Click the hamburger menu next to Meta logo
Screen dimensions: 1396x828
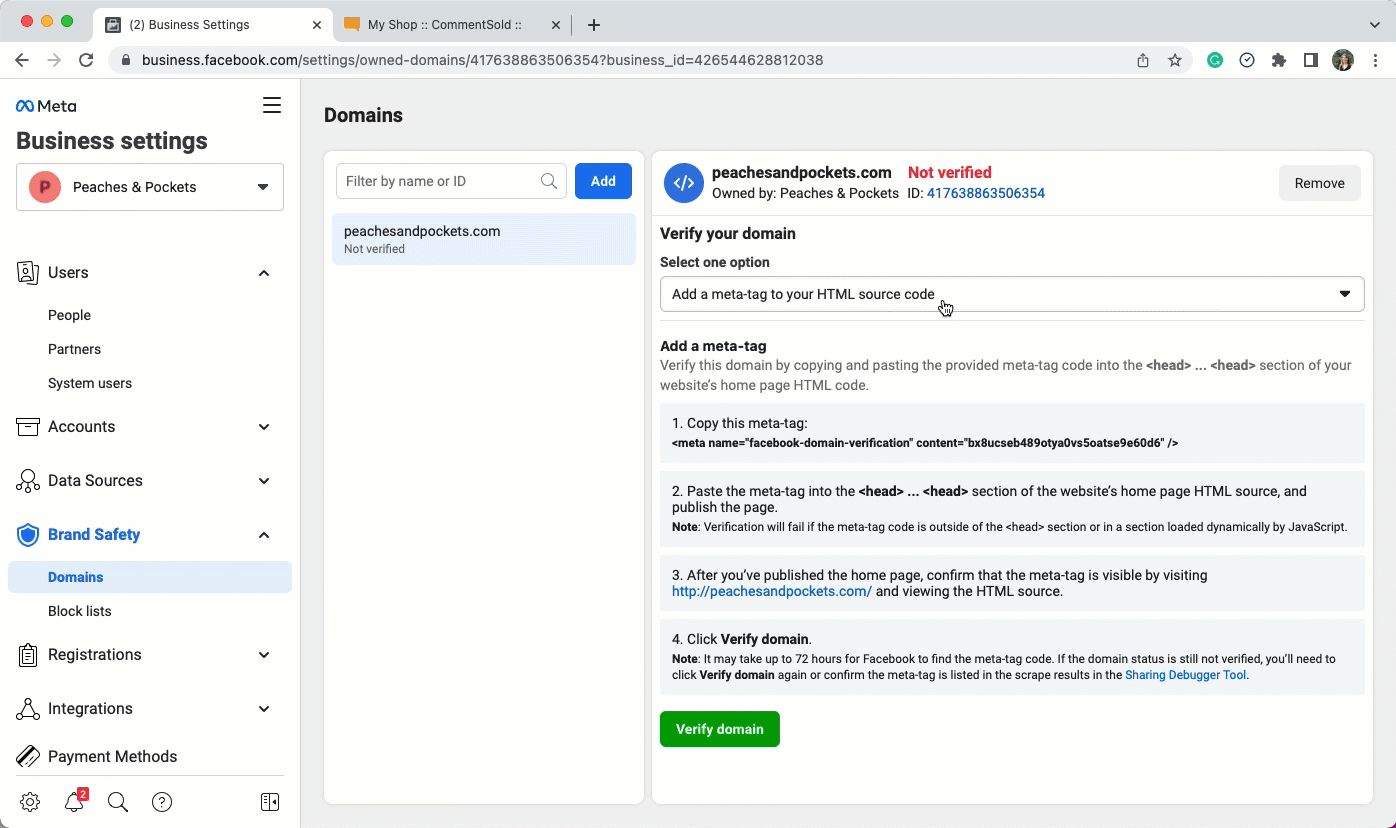pyautogui.click(x=271, y=106)
